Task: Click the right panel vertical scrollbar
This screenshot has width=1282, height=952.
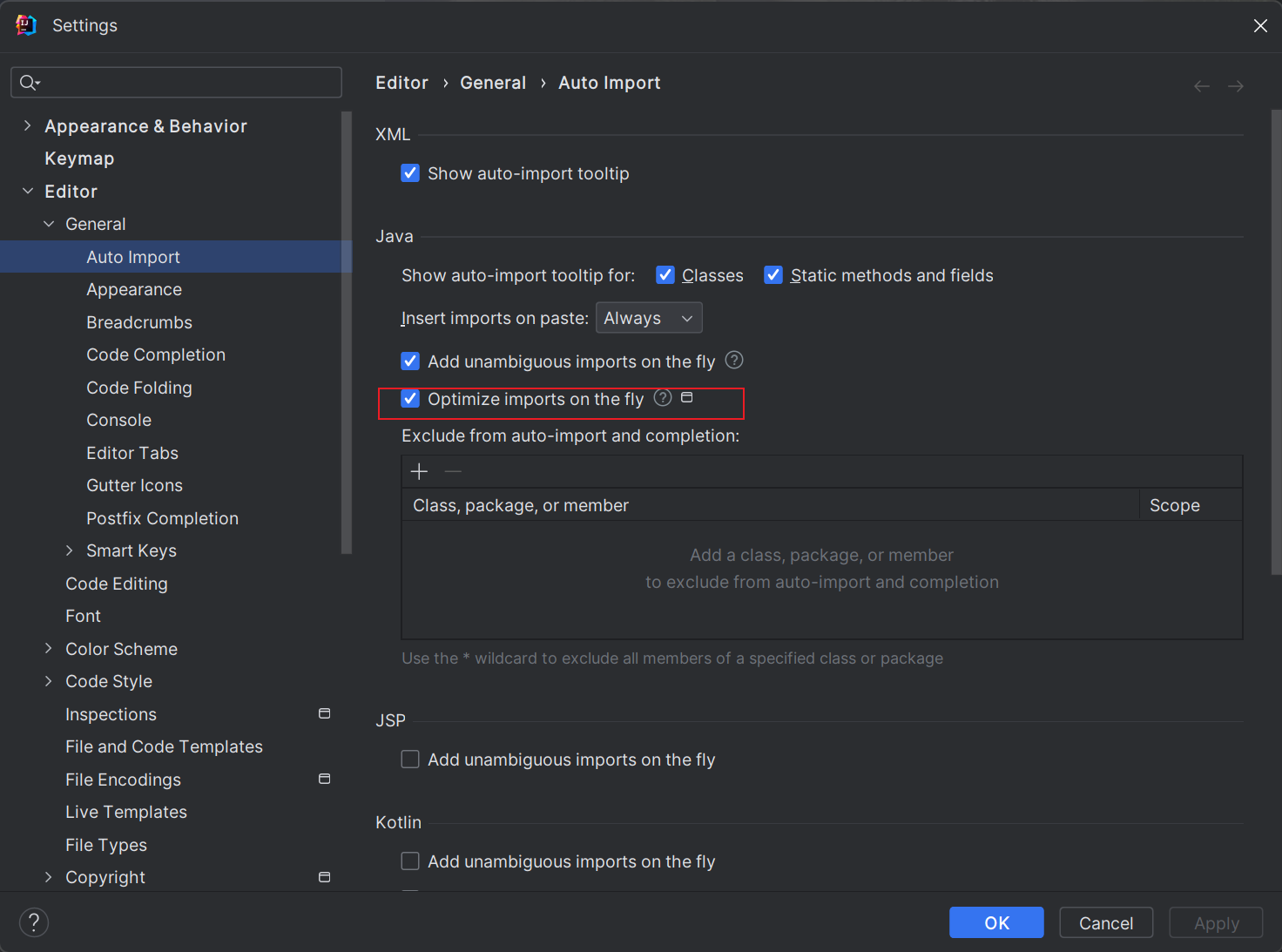Action: (x=1276, y=348)
